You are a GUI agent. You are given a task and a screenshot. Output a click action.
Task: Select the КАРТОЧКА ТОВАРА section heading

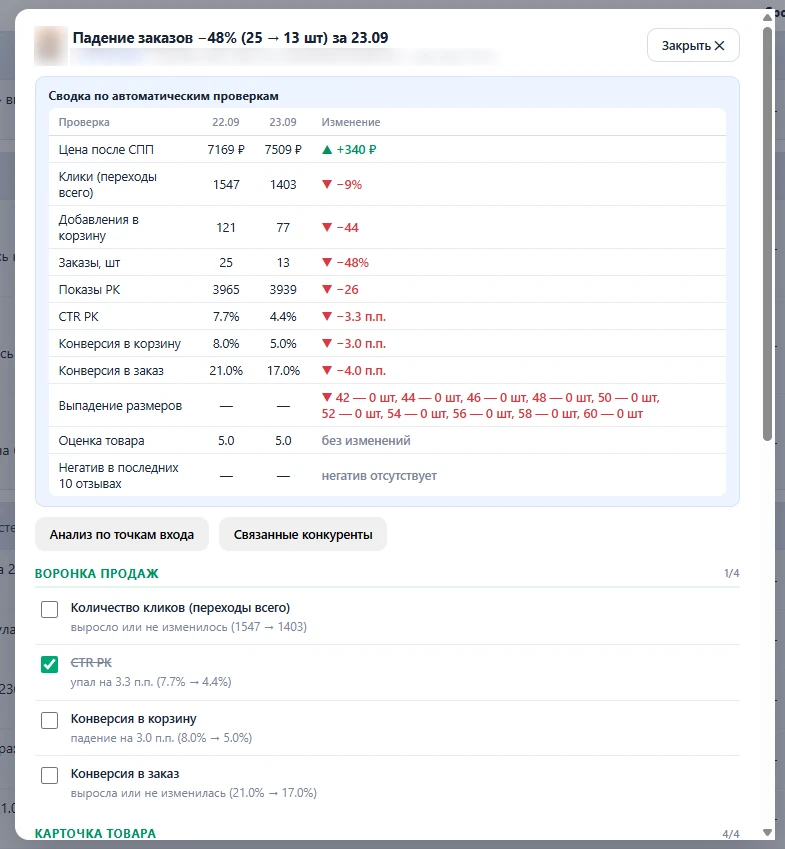click(95, 833)
